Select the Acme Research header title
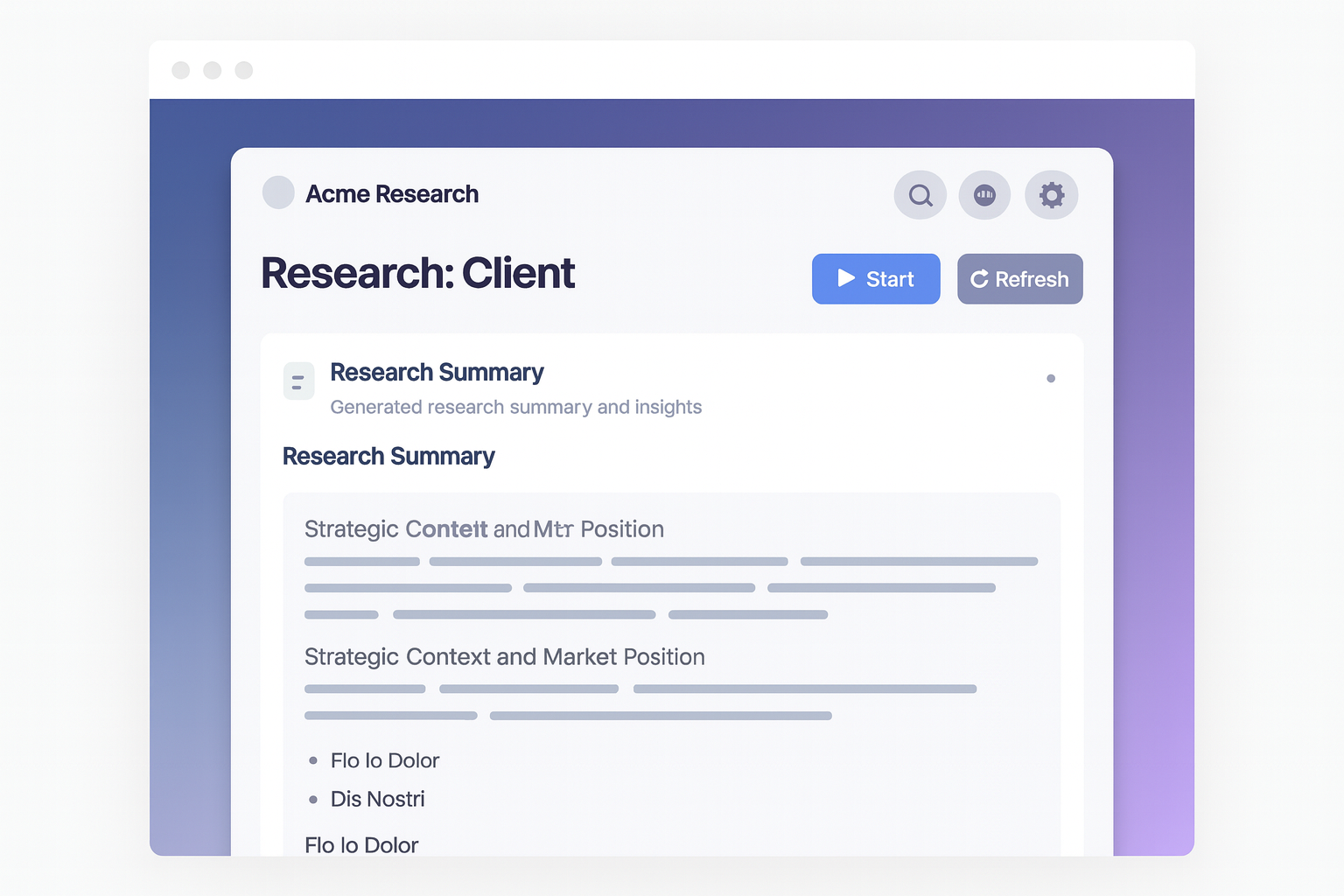Viewport: 1344px width, 896px height. (x=393, y=193)
